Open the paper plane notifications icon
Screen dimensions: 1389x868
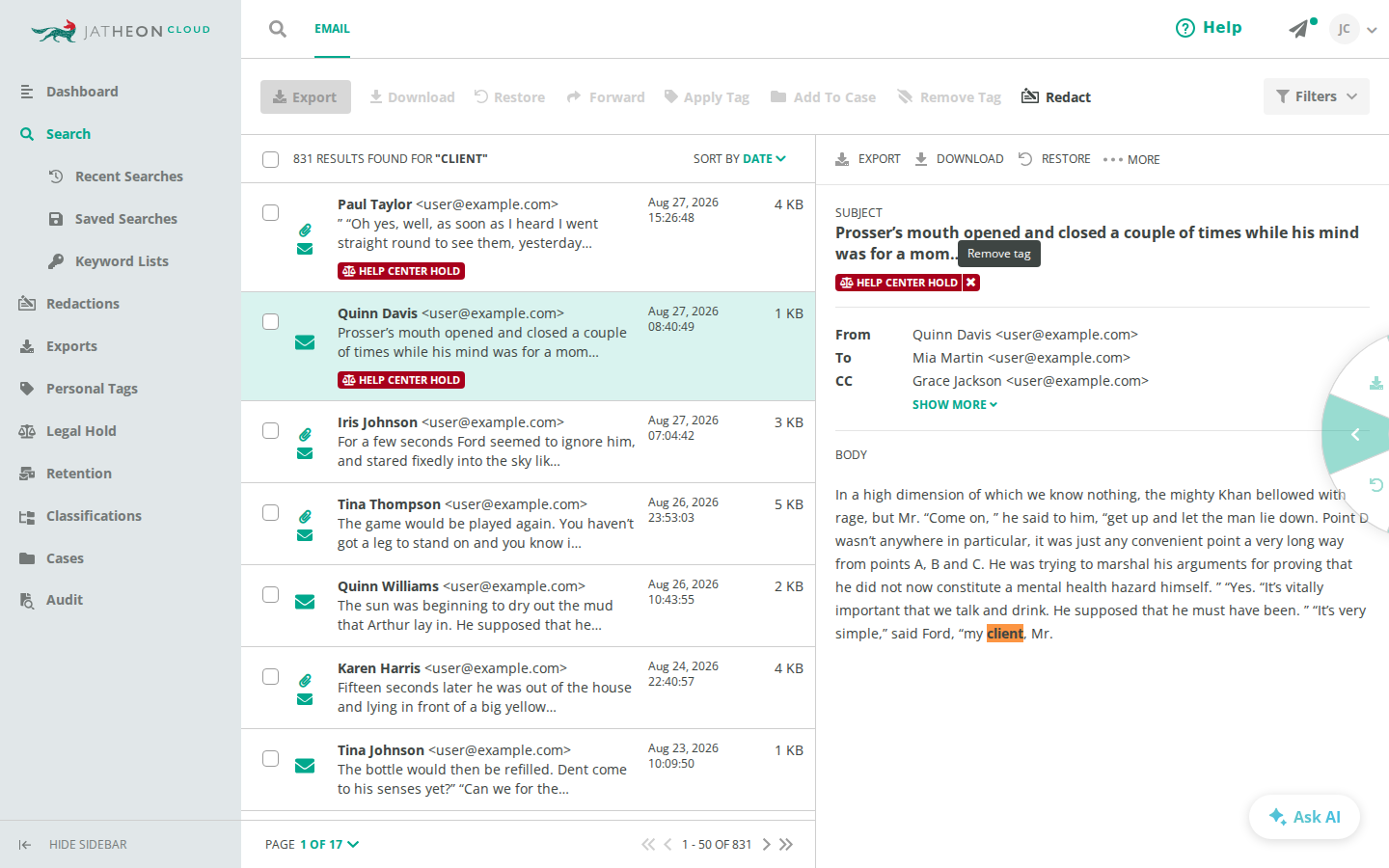click(x=1299, y=29)
